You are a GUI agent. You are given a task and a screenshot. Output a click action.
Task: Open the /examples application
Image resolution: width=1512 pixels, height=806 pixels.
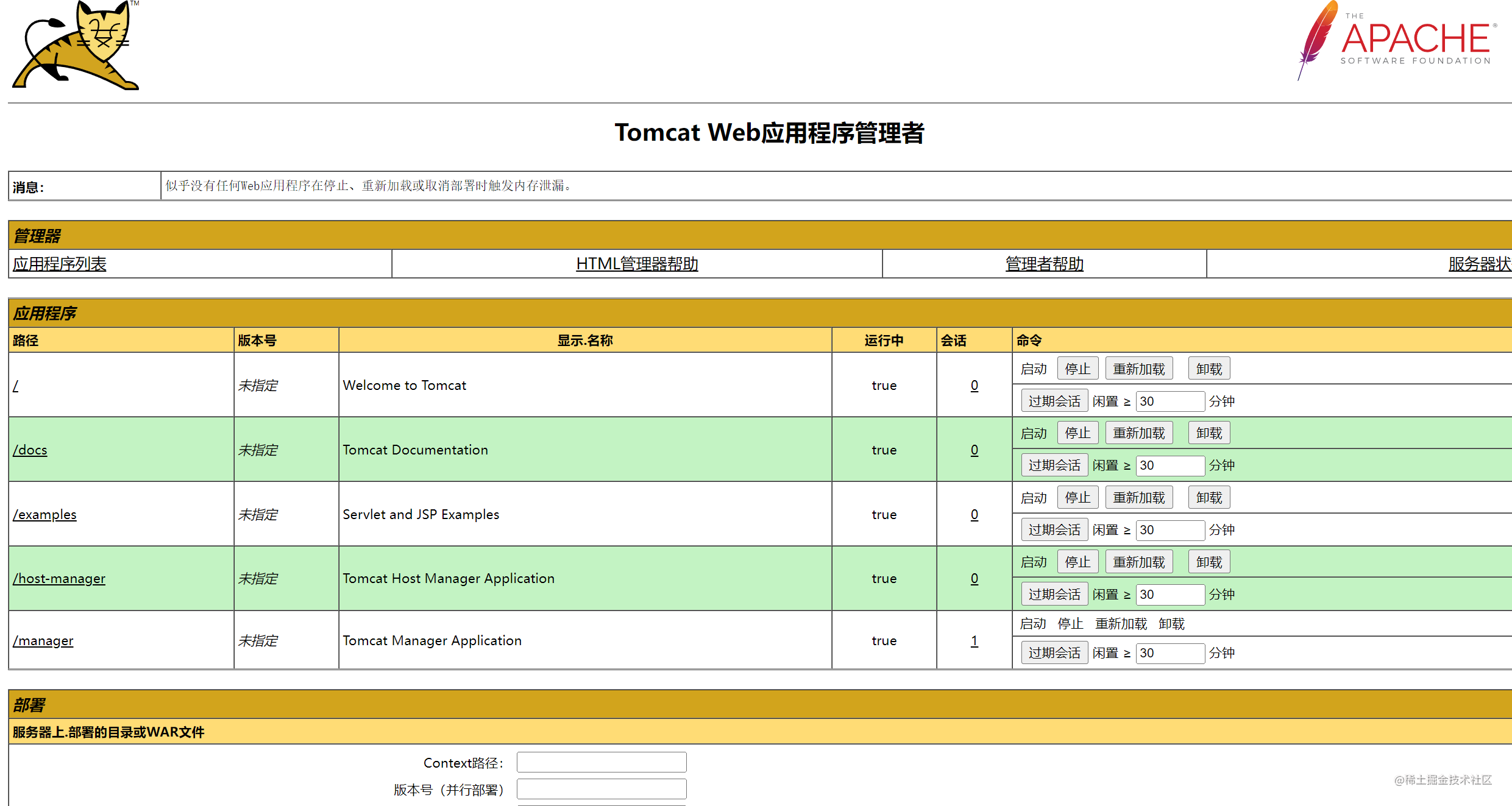click(x=44, y=514)
